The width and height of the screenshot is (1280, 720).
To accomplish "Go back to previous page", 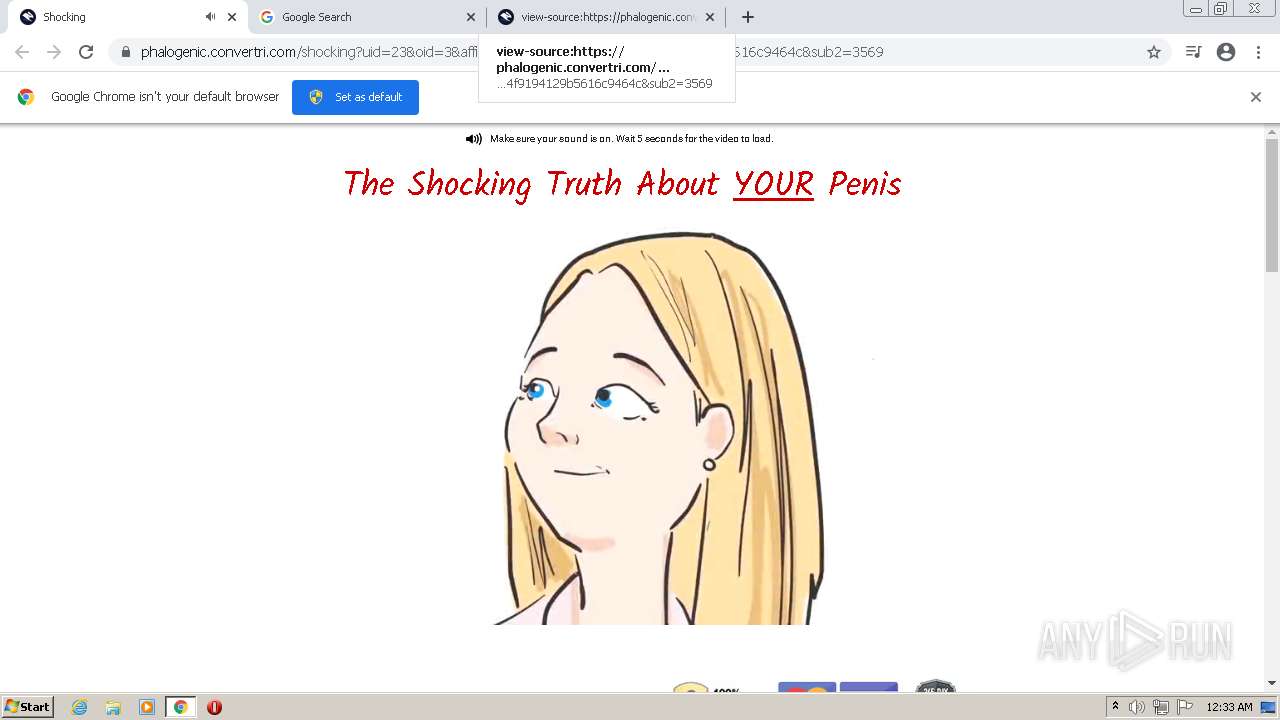I will tap(22, 52).
